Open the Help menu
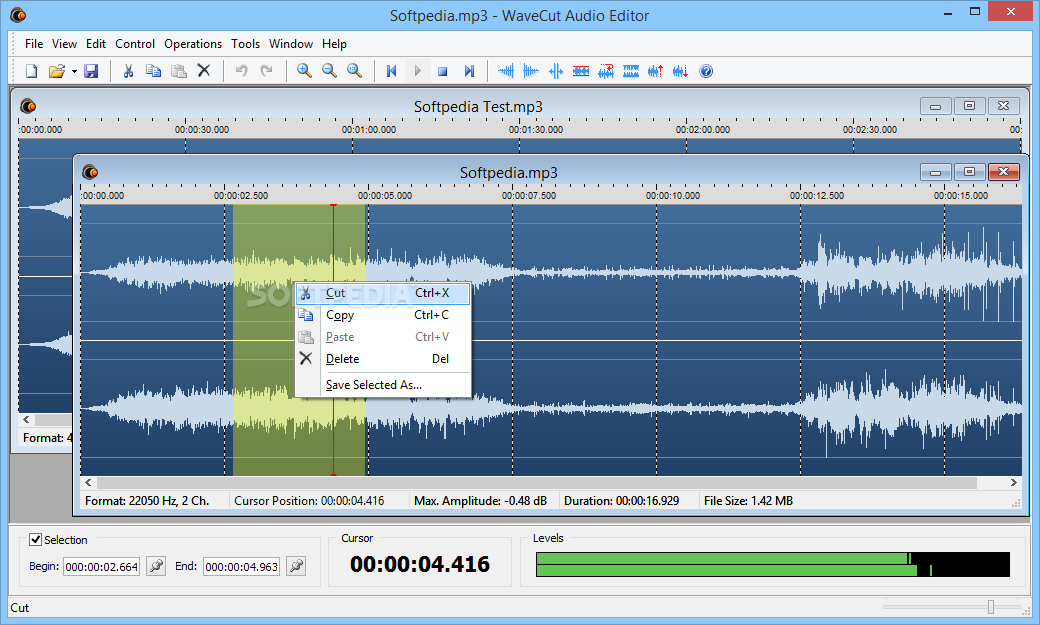Screen dimensions: 1040x625 pos(334,44)
